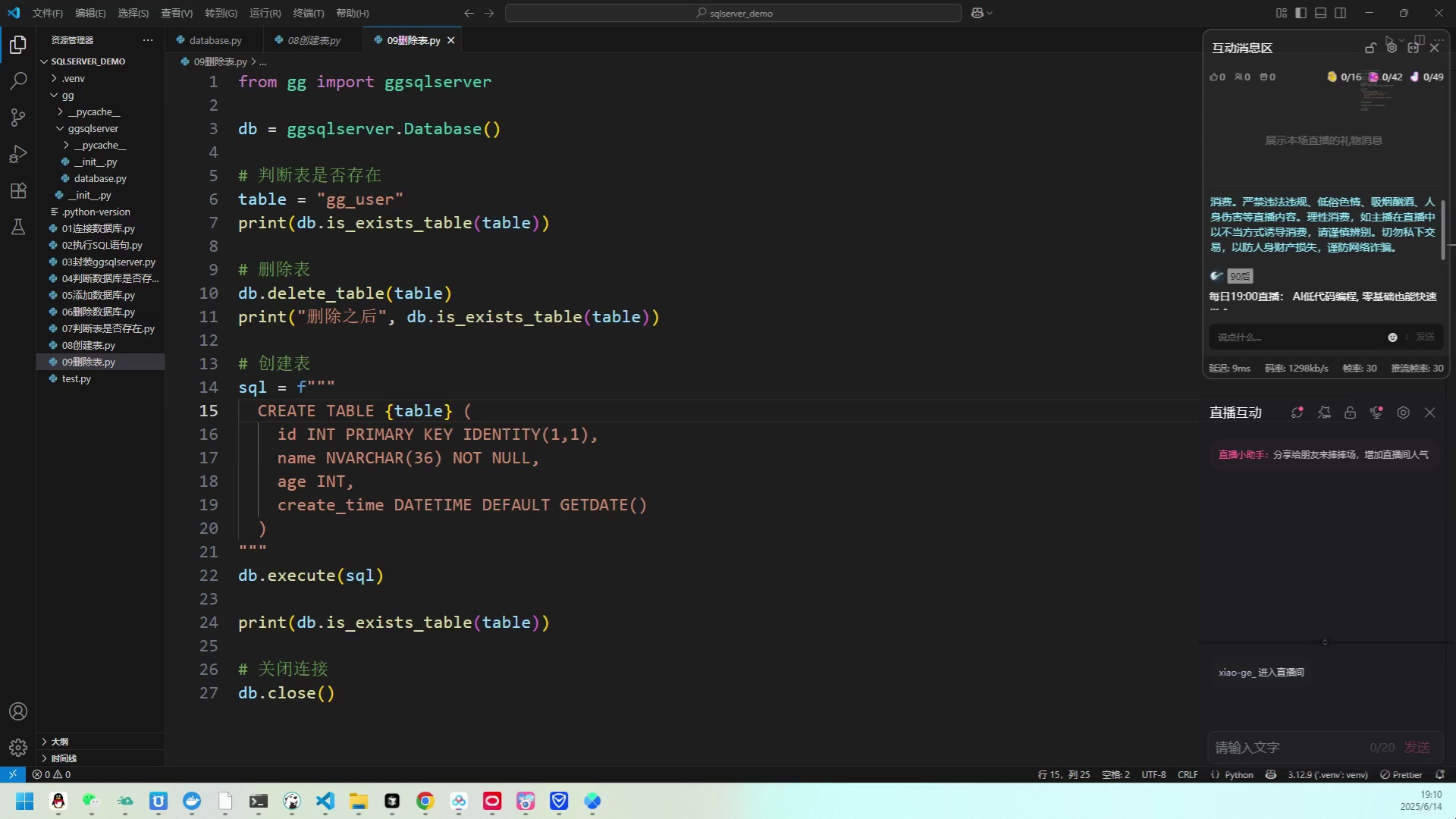This screenshot has width=1456, height=819.
Task: Open the Run and Debug view
Action: [18, 154]
